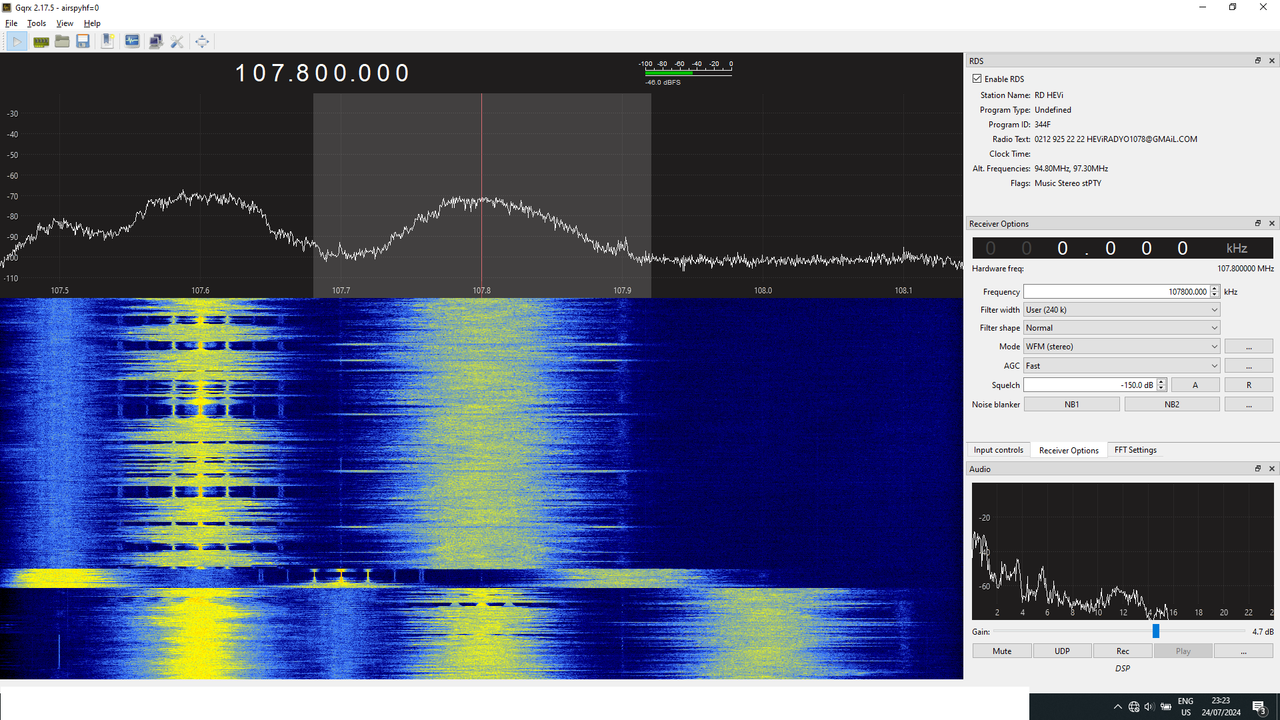The width and height of the screenshot is (1280, 720).
Task: Open AGC options ellipsis button
Action: click(1249, 366)
